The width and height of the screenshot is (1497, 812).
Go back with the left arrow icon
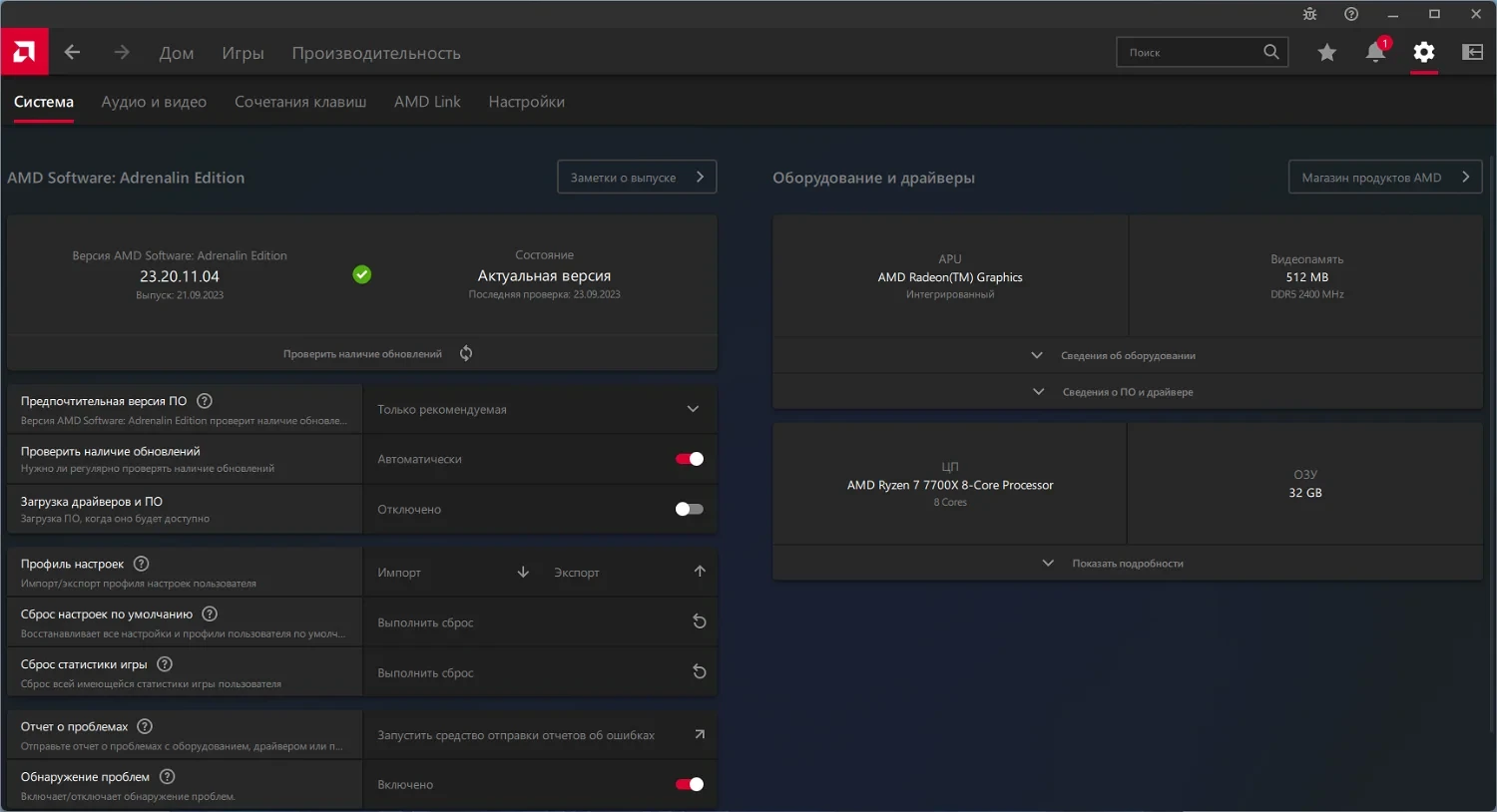coord(72,52)
